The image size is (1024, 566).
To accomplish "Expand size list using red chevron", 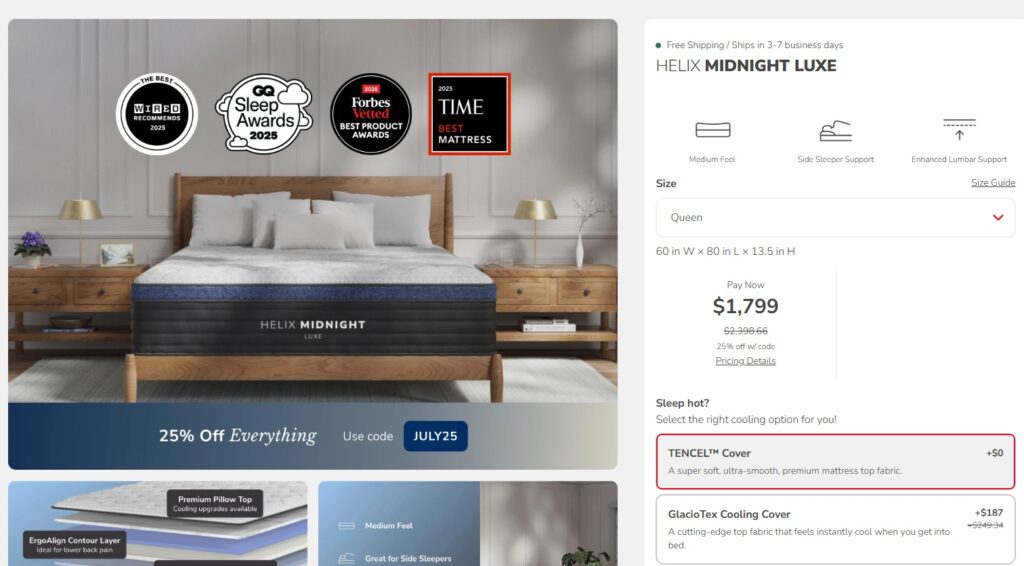I will (997, 217).
